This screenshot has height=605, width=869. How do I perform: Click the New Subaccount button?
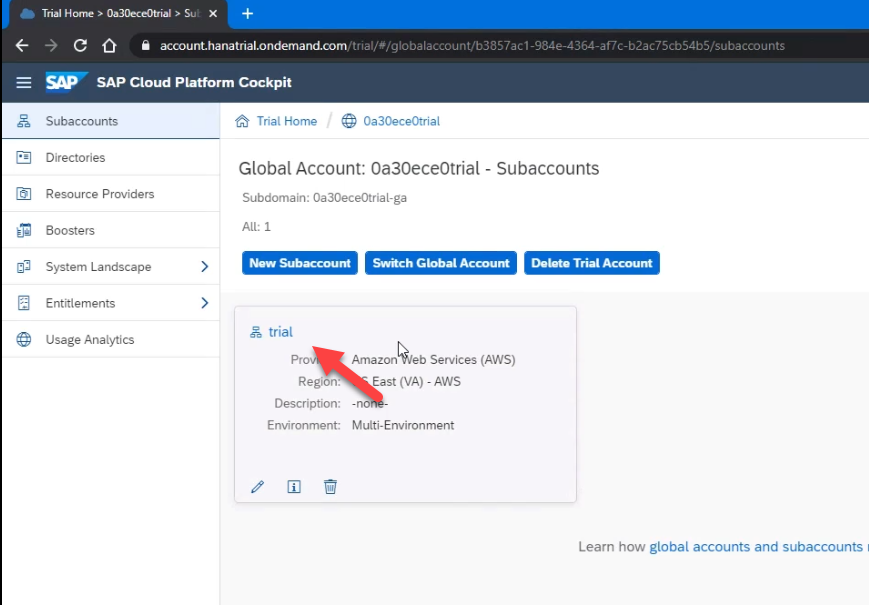[300, 263]
